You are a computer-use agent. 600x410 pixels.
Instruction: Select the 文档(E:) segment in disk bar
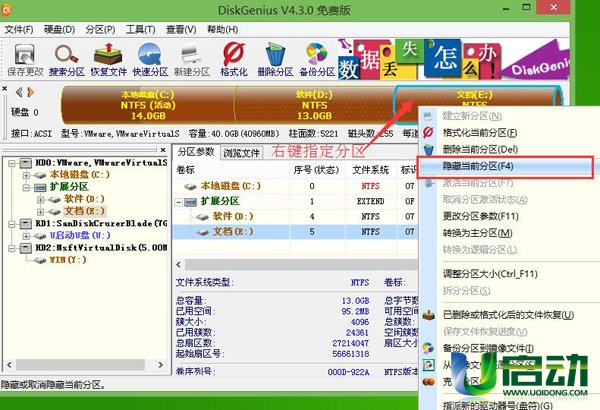[x=474, y=96]
